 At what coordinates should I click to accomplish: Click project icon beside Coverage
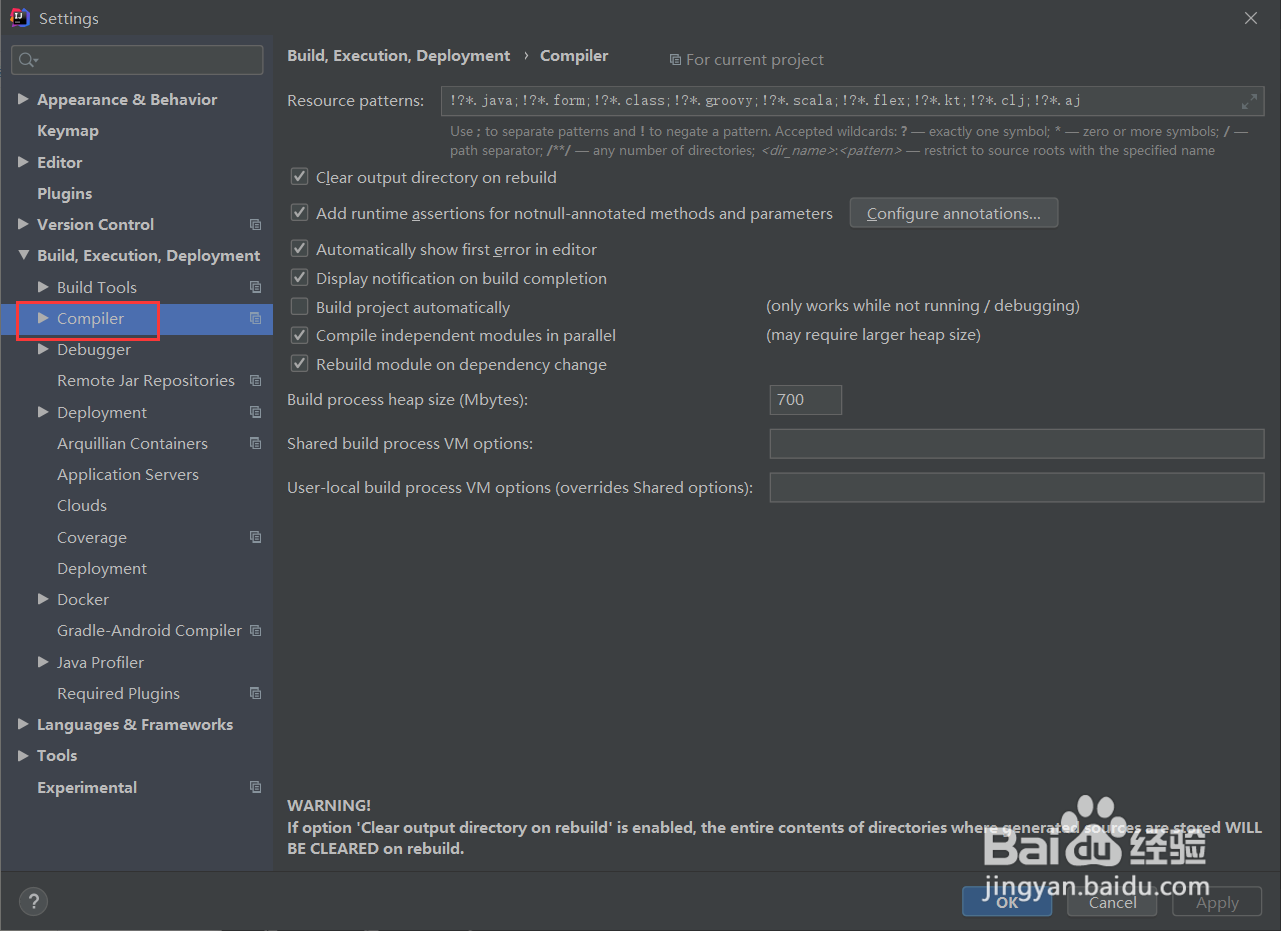click(255, 537)
